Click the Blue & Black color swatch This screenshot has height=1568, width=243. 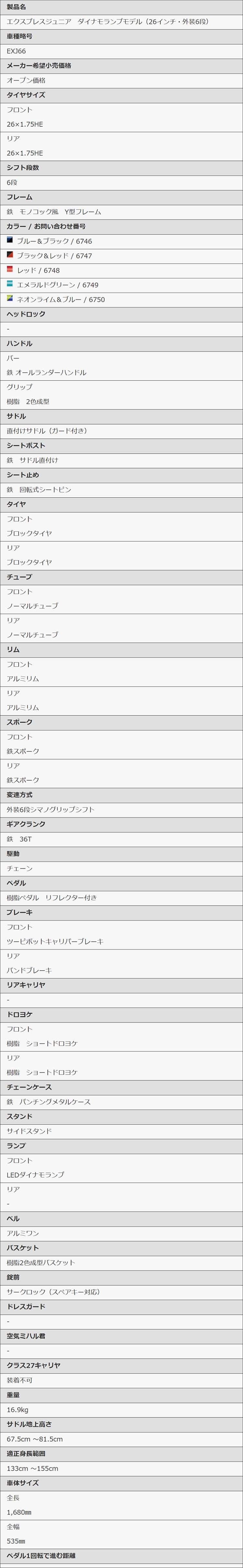coord(10,241)
